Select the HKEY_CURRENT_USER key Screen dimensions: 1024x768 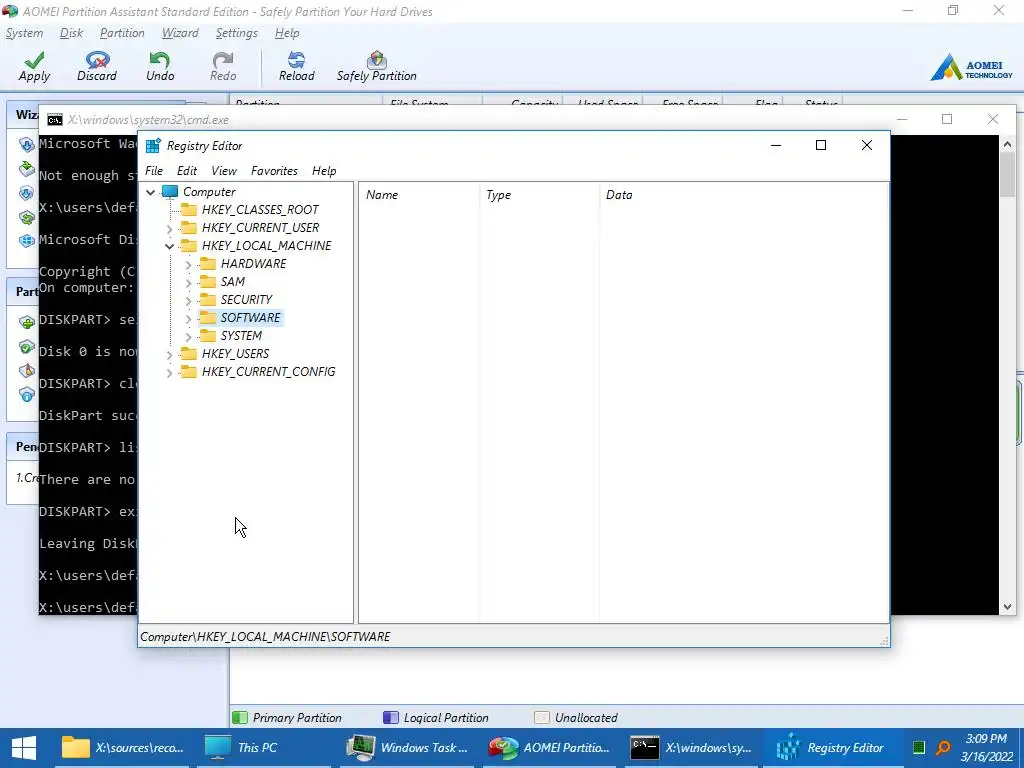tap(260, 227)
